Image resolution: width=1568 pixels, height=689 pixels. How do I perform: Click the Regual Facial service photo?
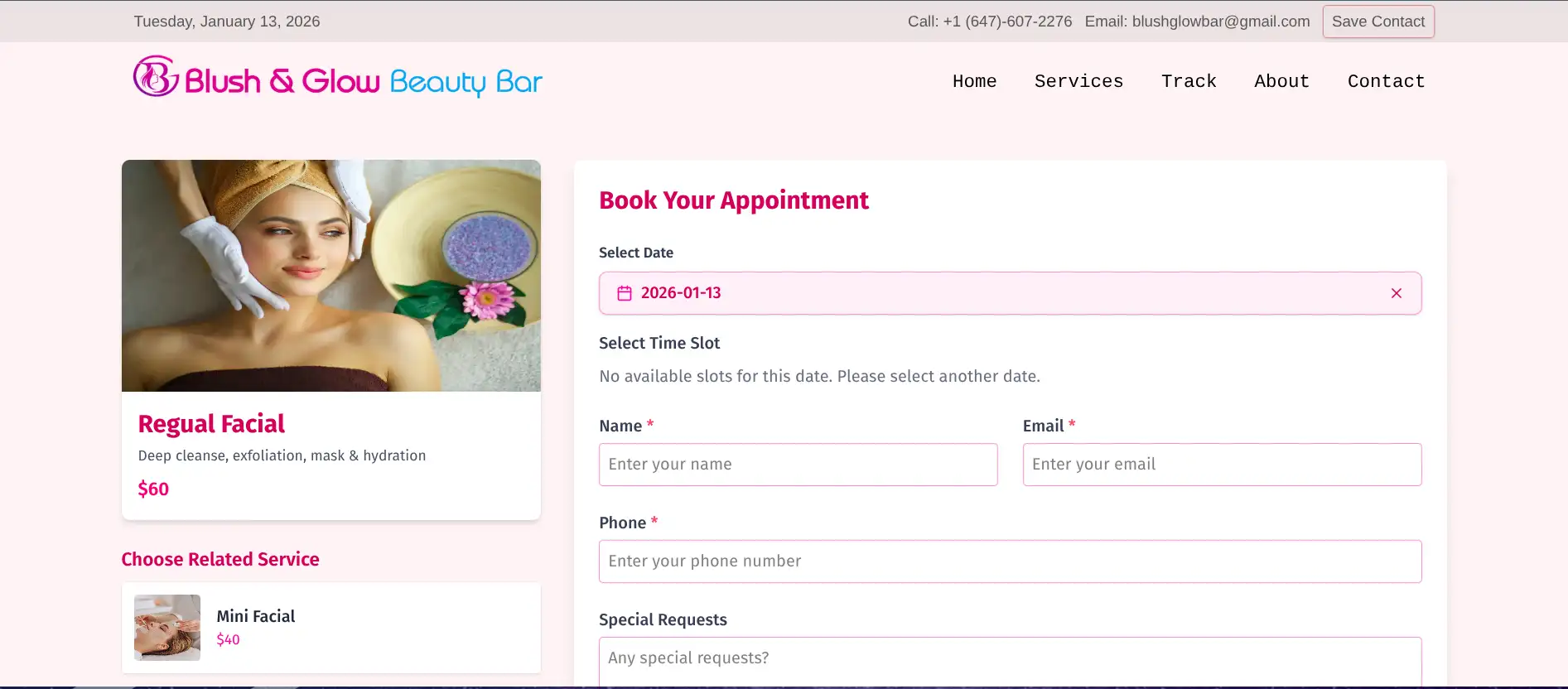(x=331, y=276)
